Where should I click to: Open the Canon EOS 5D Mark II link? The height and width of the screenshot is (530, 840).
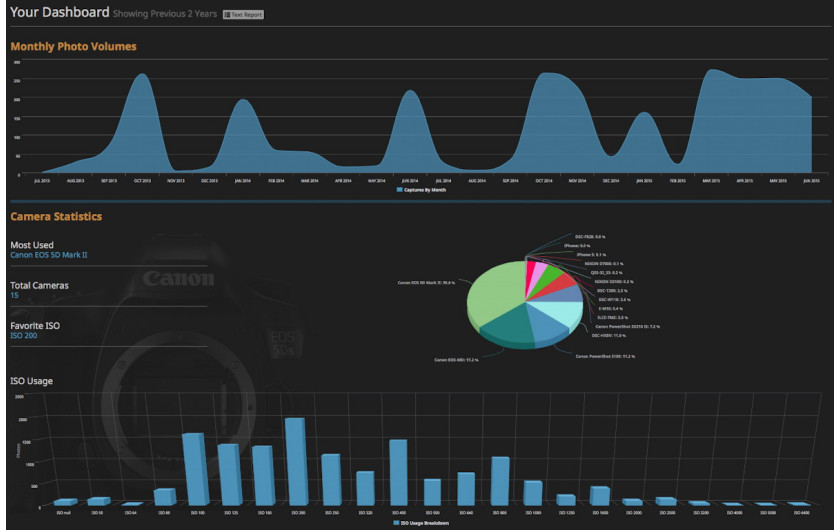49,255
